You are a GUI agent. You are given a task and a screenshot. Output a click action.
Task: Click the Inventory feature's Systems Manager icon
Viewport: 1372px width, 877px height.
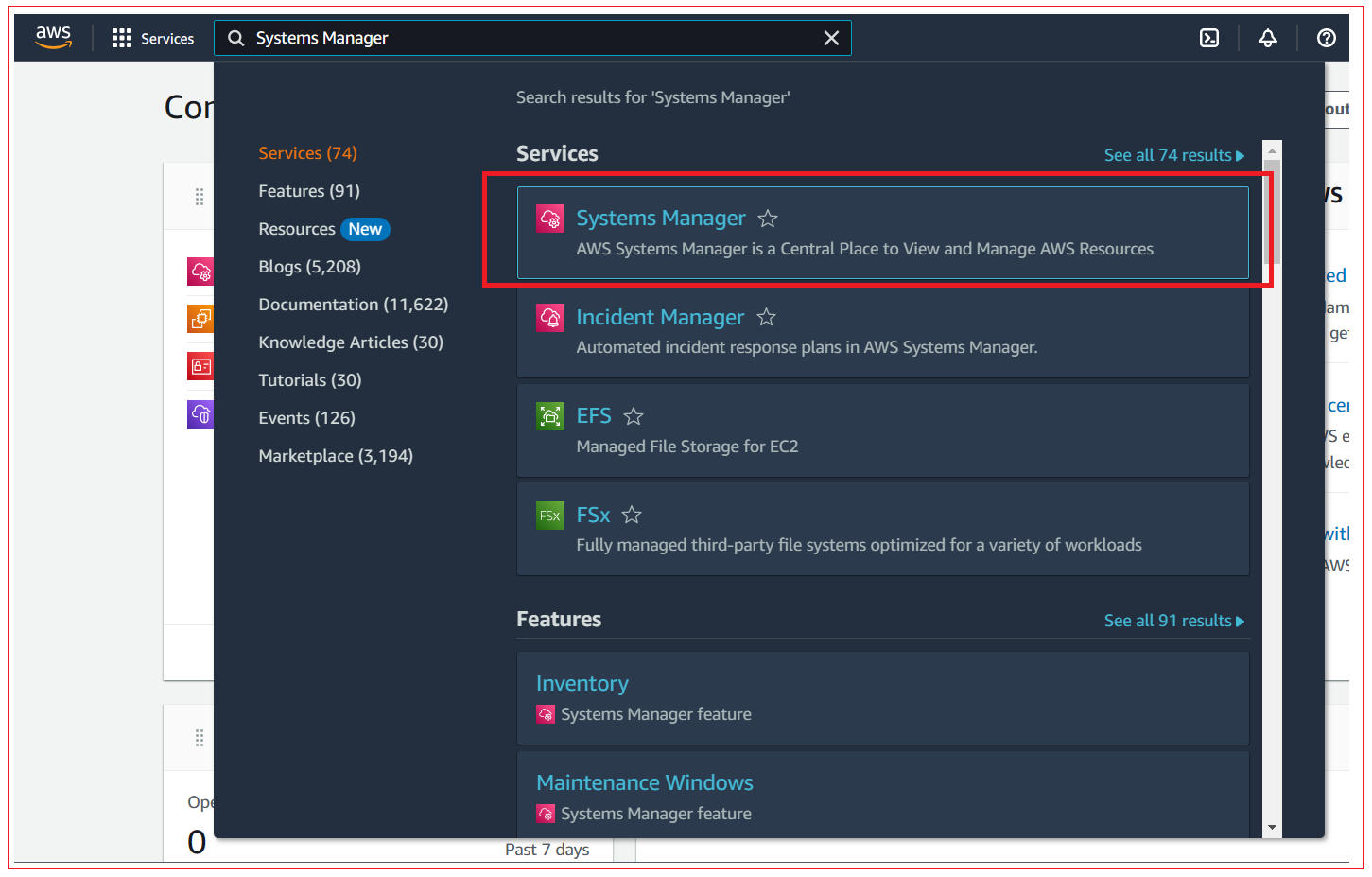pos(546,714)
